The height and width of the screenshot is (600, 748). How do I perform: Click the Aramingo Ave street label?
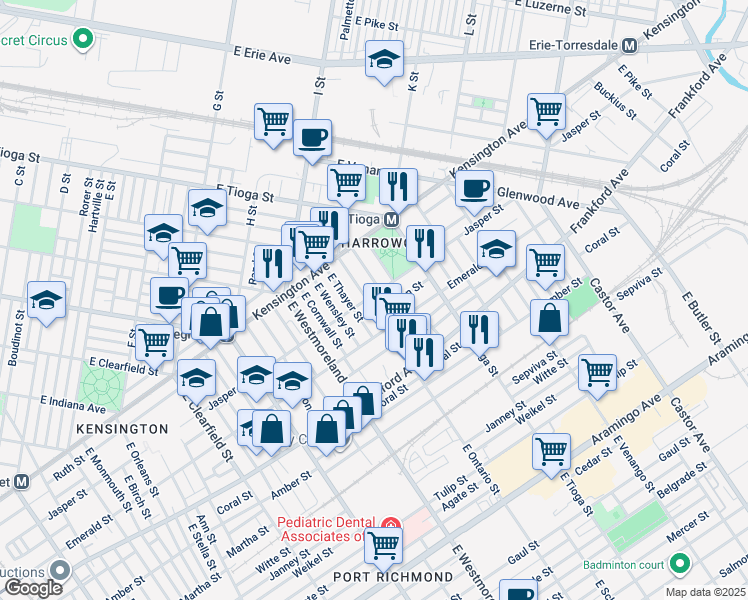(x=626, y=420)
